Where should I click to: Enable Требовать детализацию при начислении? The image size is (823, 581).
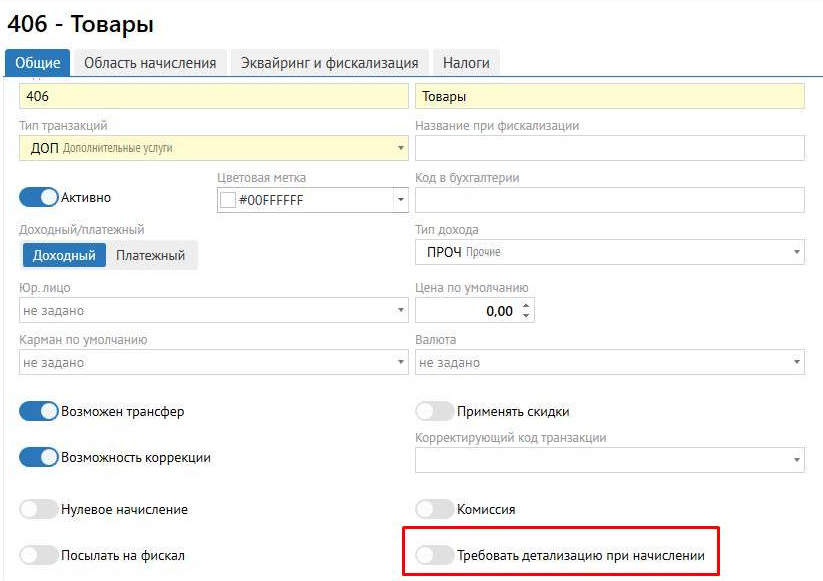434,555
